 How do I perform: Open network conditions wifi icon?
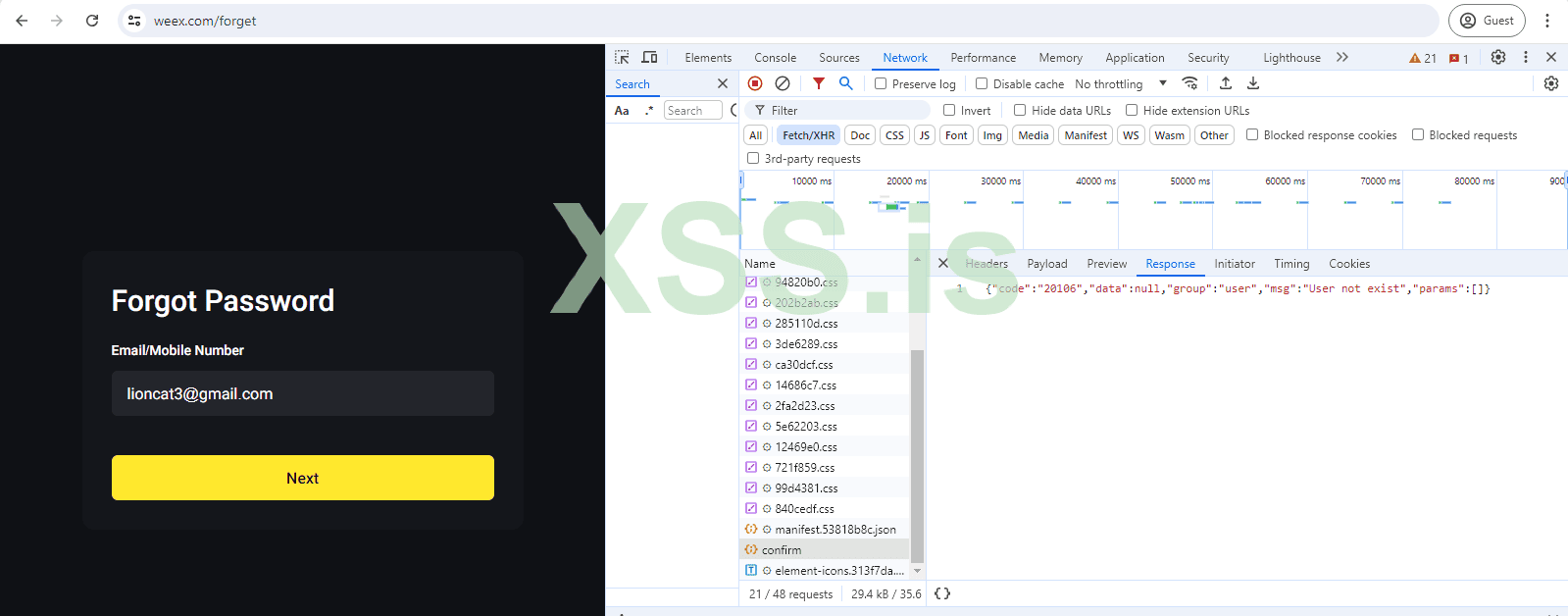(x=1189, y=83)
